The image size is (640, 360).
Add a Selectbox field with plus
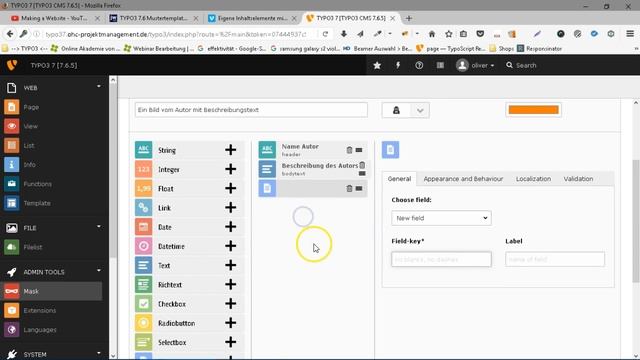(231, 342)
